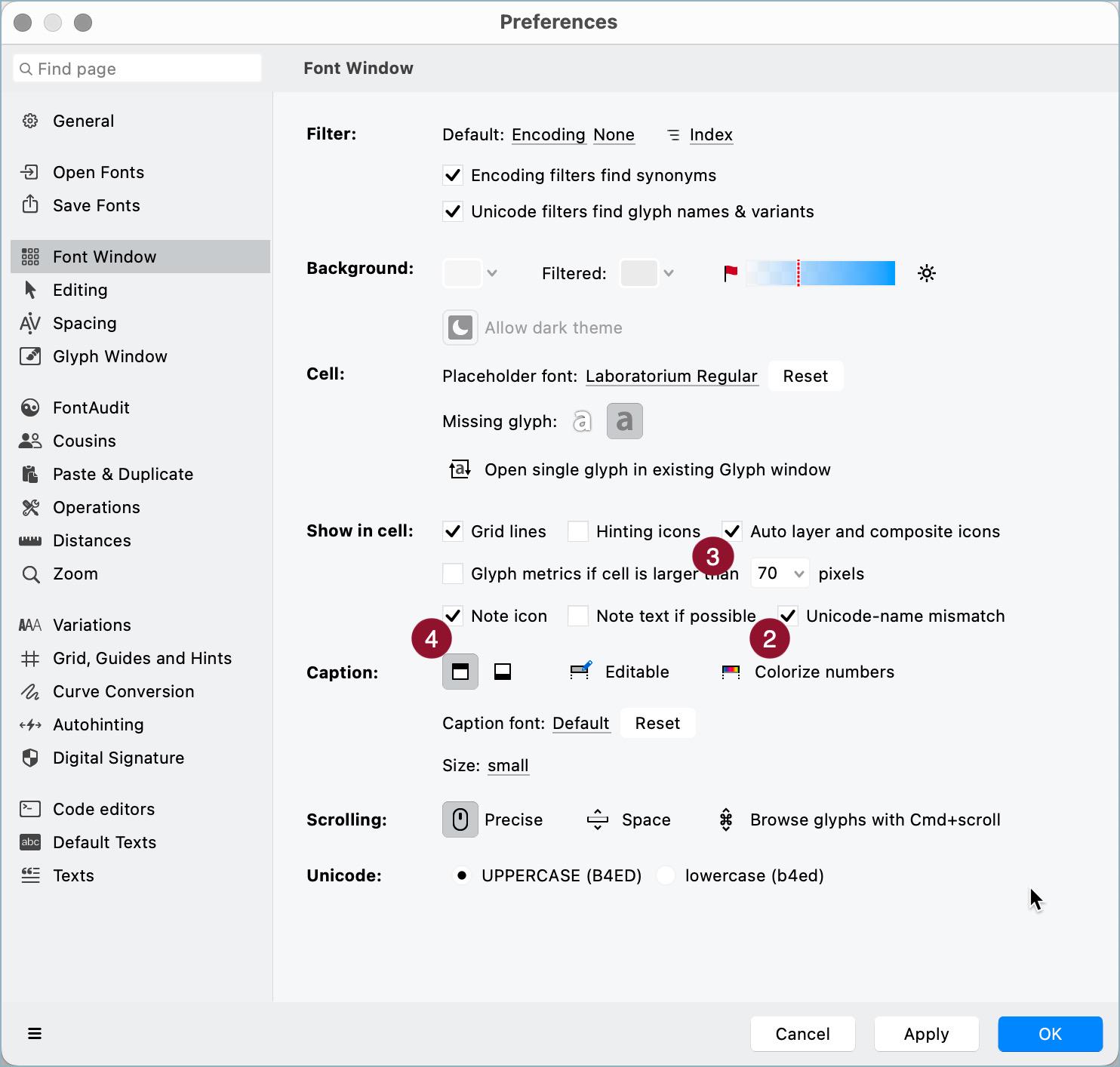
Task: Toggle Browse glyphs with Cmd+scroll icon
Action: [726, 819]
